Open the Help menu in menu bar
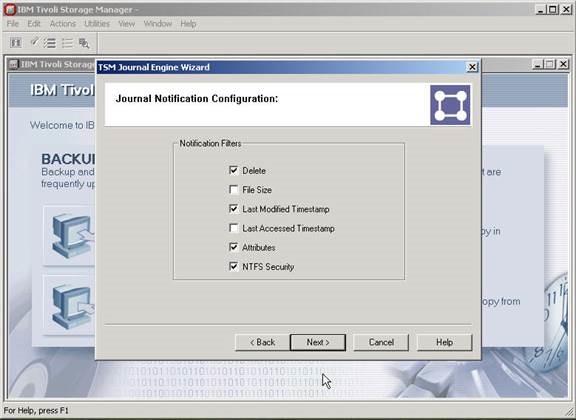 pos(188,24)
